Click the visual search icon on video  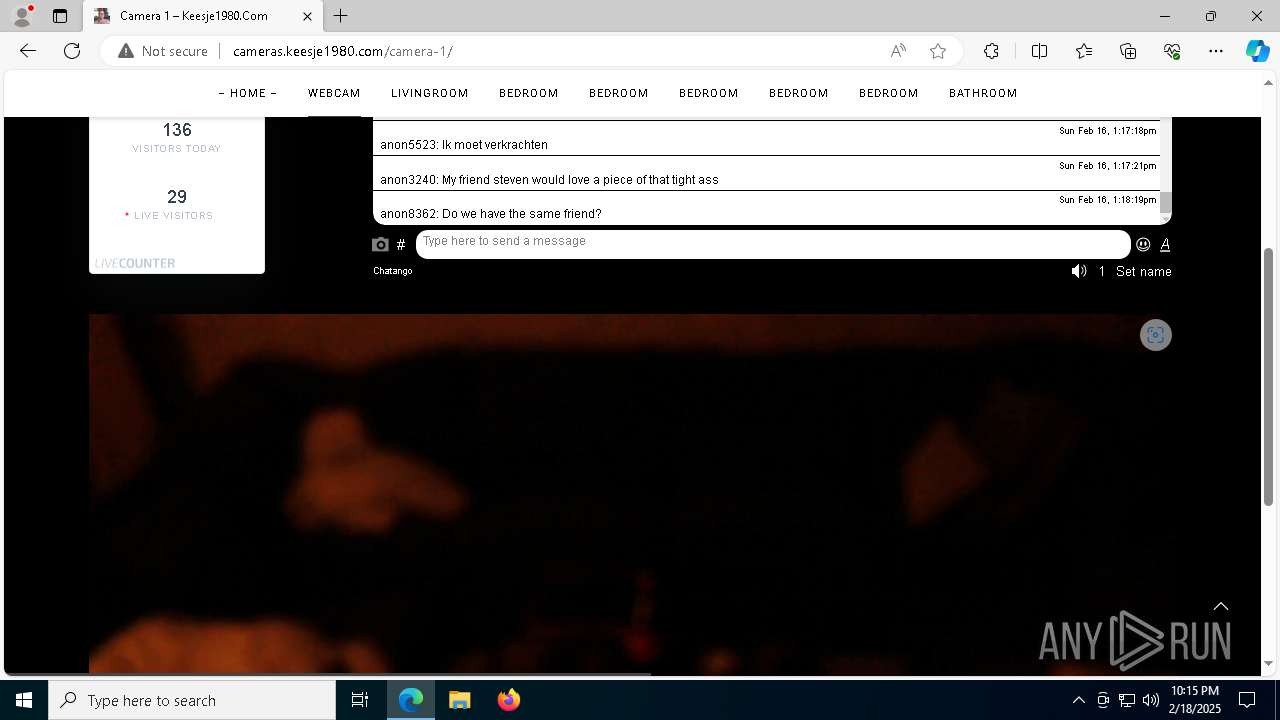click(1155, 335)
